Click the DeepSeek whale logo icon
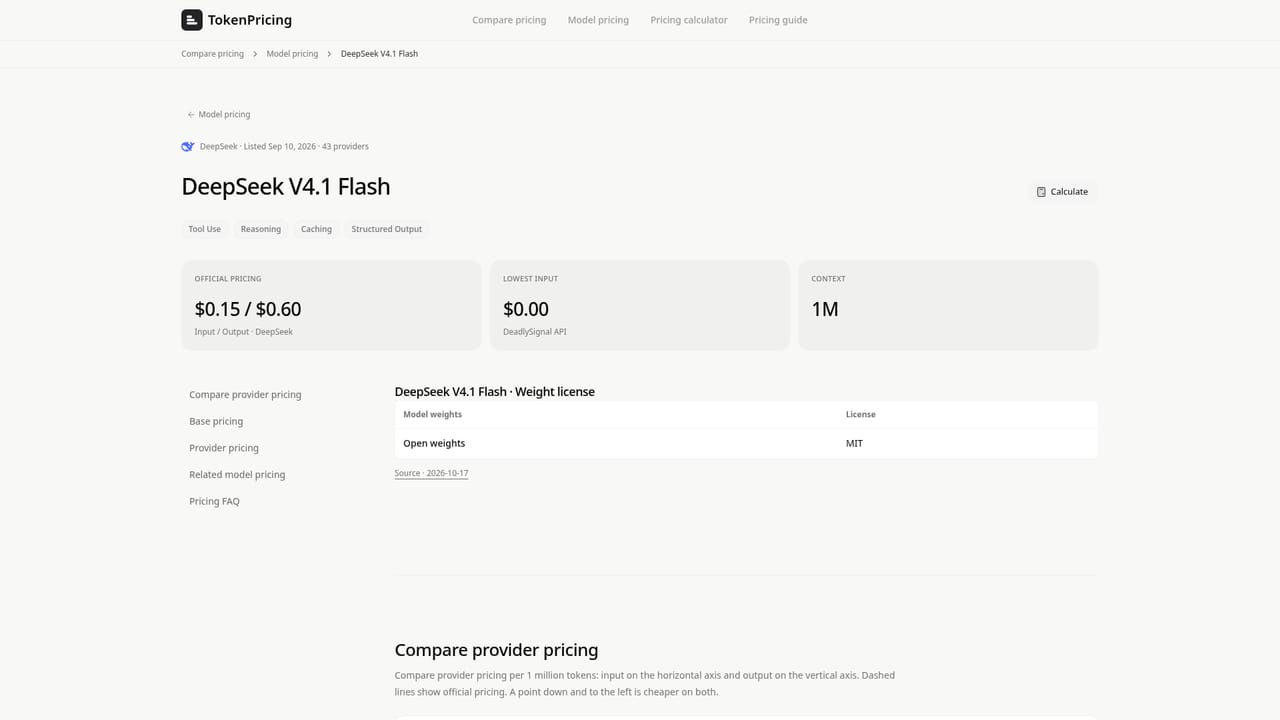 click(x=187, y=146)
